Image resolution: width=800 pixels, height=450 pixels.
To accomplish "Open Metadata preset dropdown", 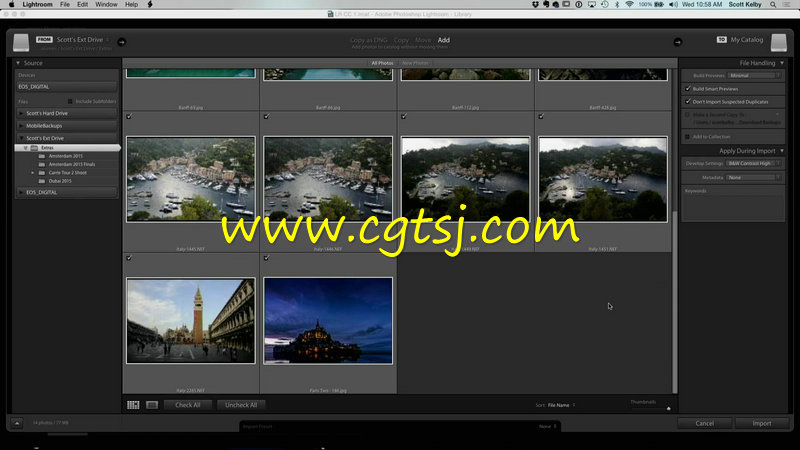I will (755, 178).
